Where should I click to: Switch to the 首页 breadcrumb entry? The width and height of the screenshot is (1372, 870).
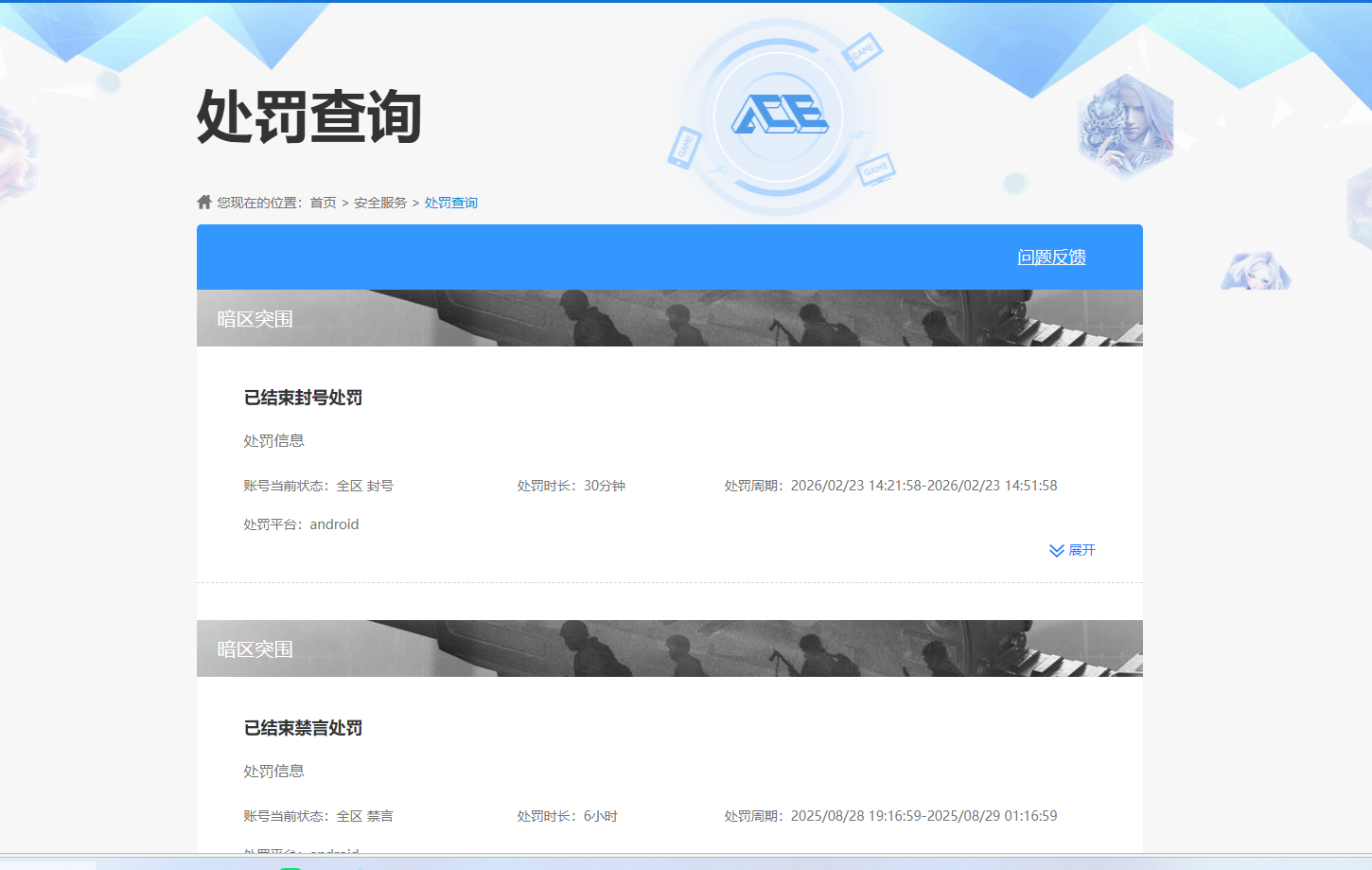point(323,201)
